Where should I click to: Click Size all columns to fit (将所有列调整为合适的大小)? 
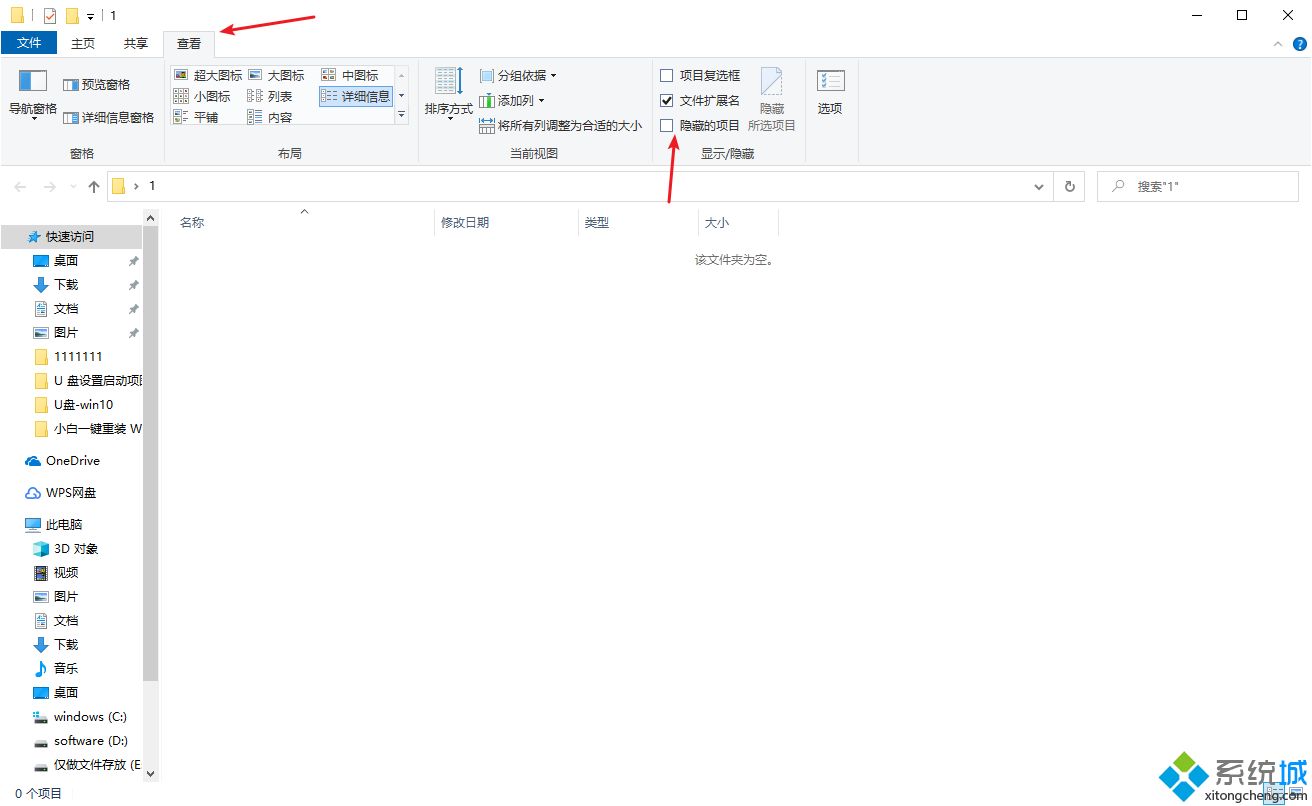[560, 126]
